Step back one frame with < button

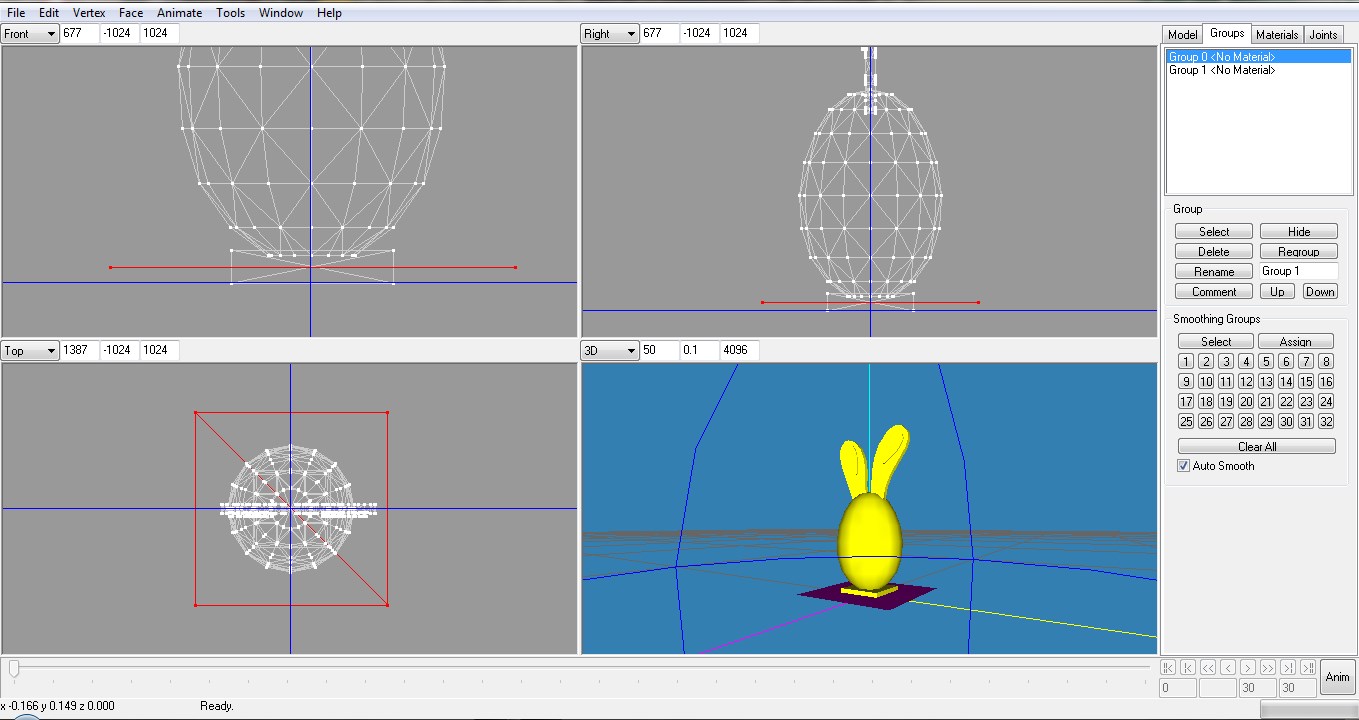pyautogui.click(x=1227, y=667)
